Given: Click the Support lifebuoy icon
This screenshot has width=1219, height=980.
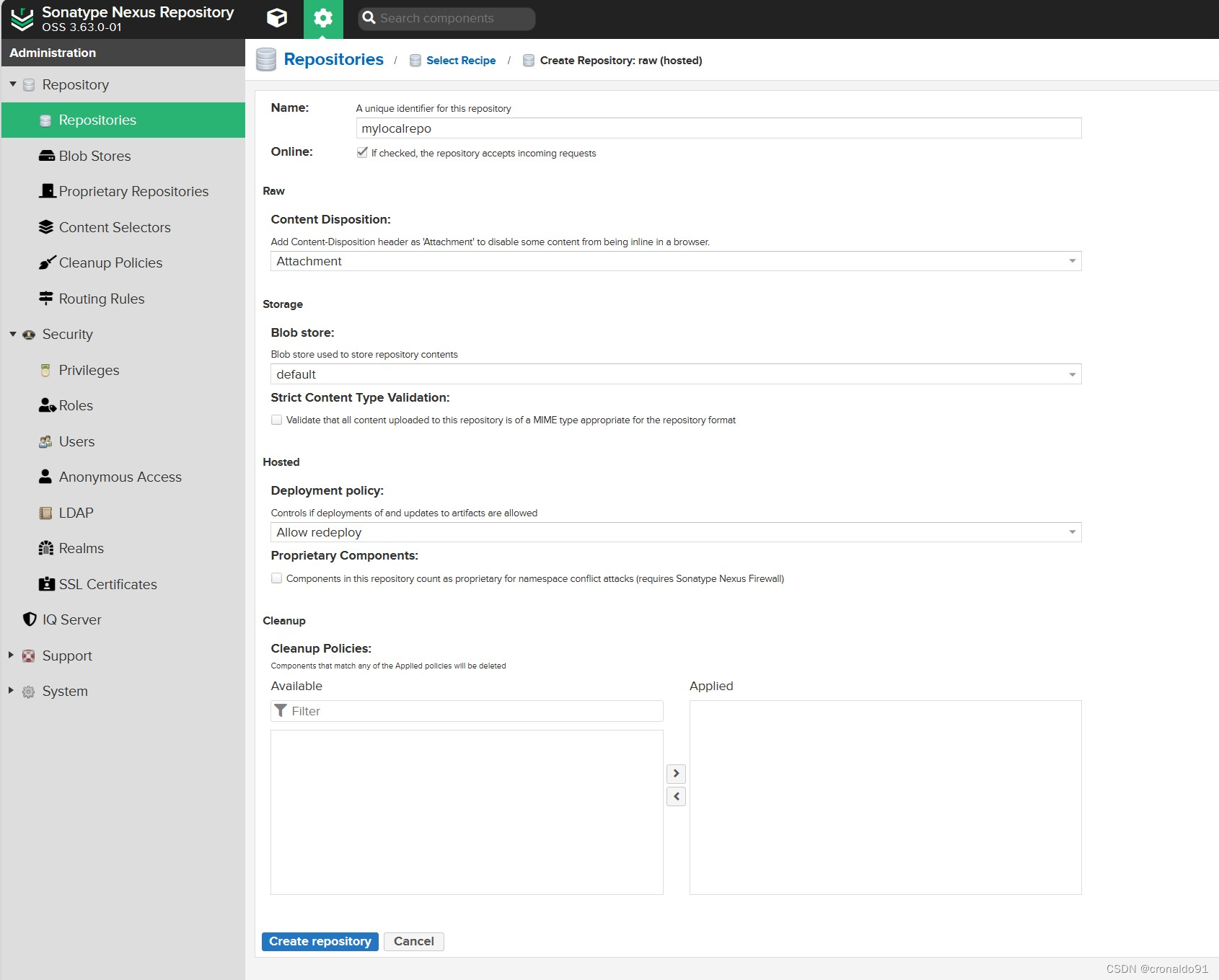Looking at the screenshot, I should coord(29,655).
